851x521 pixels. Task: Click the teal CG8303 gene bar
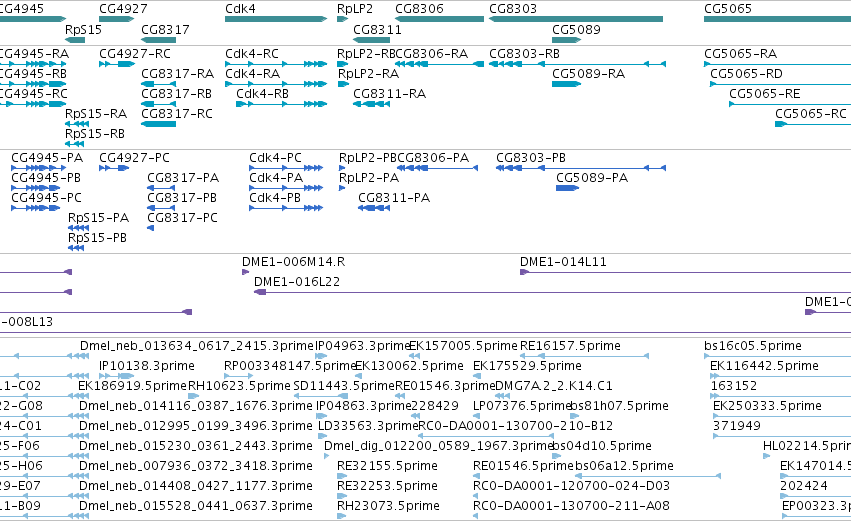tap(576, 19)
